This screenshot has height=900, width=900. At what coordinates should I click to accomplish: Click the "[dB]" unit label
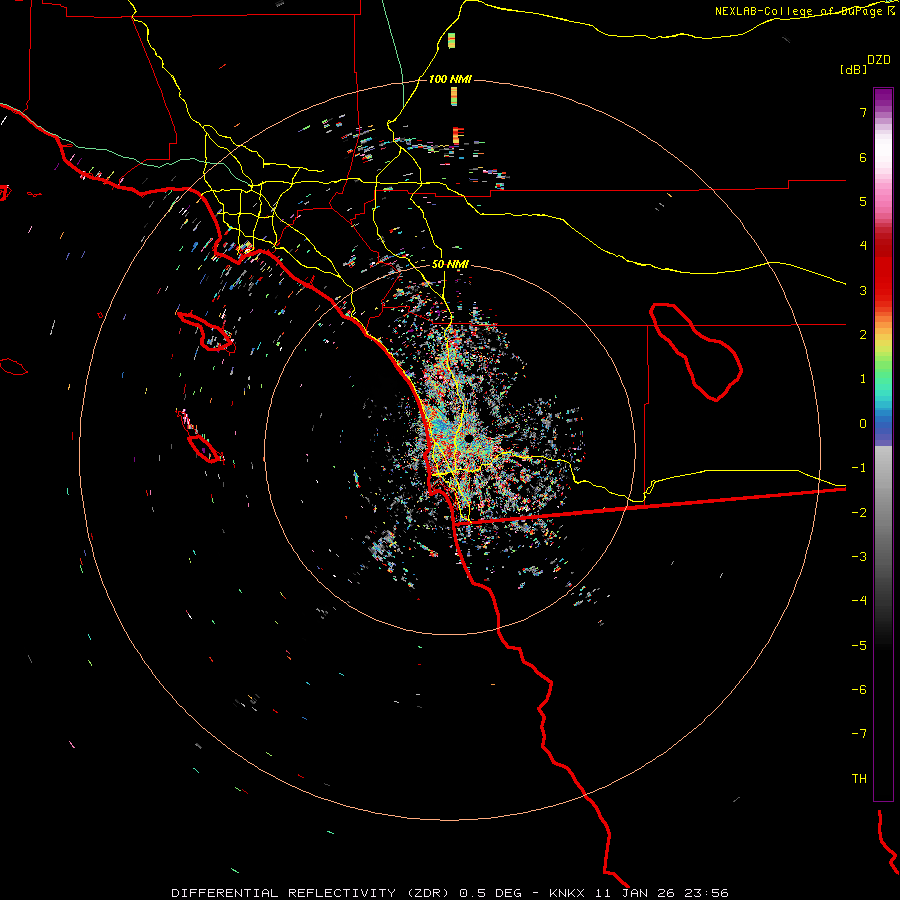click(853, 69)
